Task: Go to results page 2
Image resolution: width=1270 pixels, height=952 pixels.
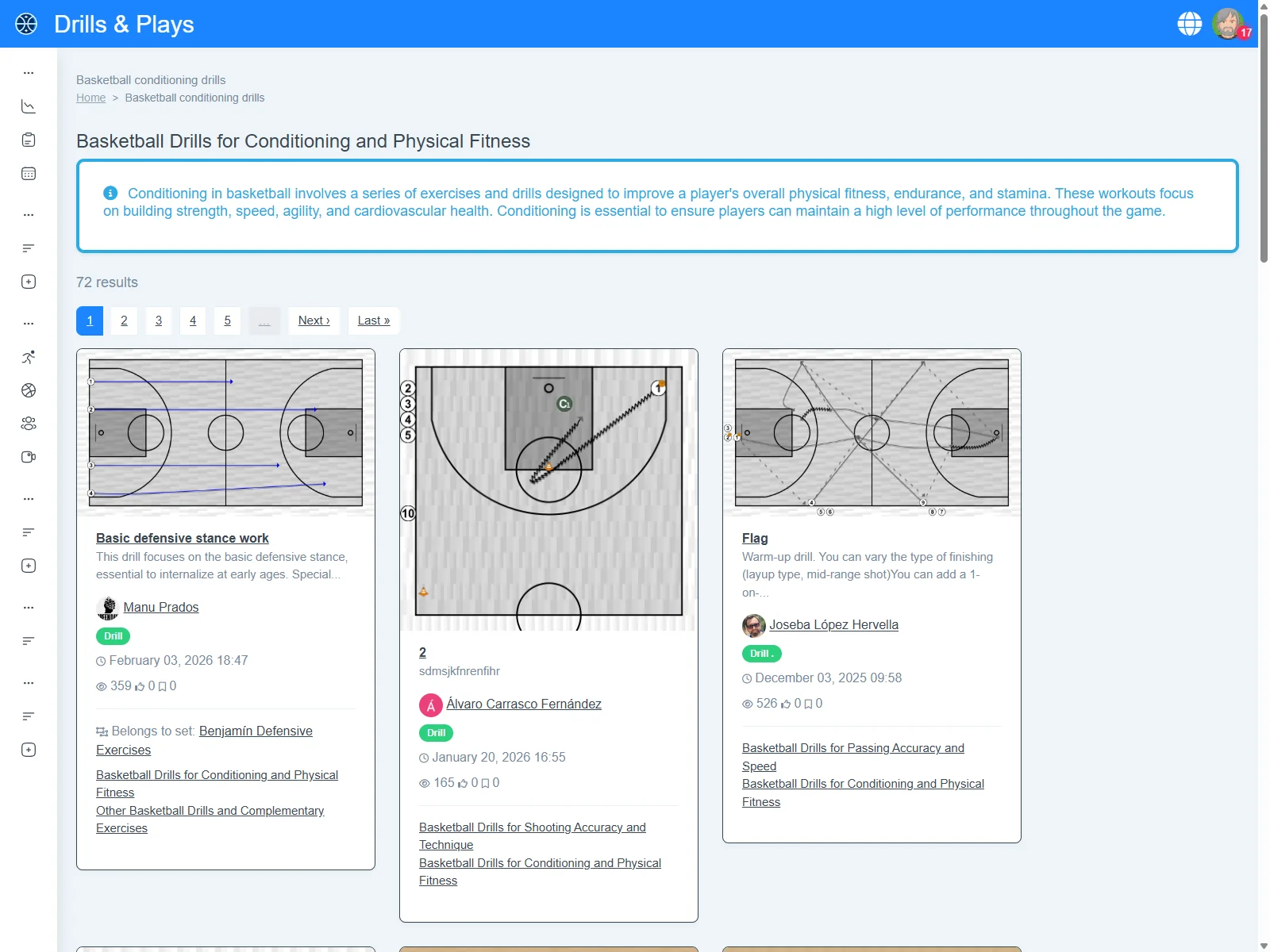Action: point(124,321)
